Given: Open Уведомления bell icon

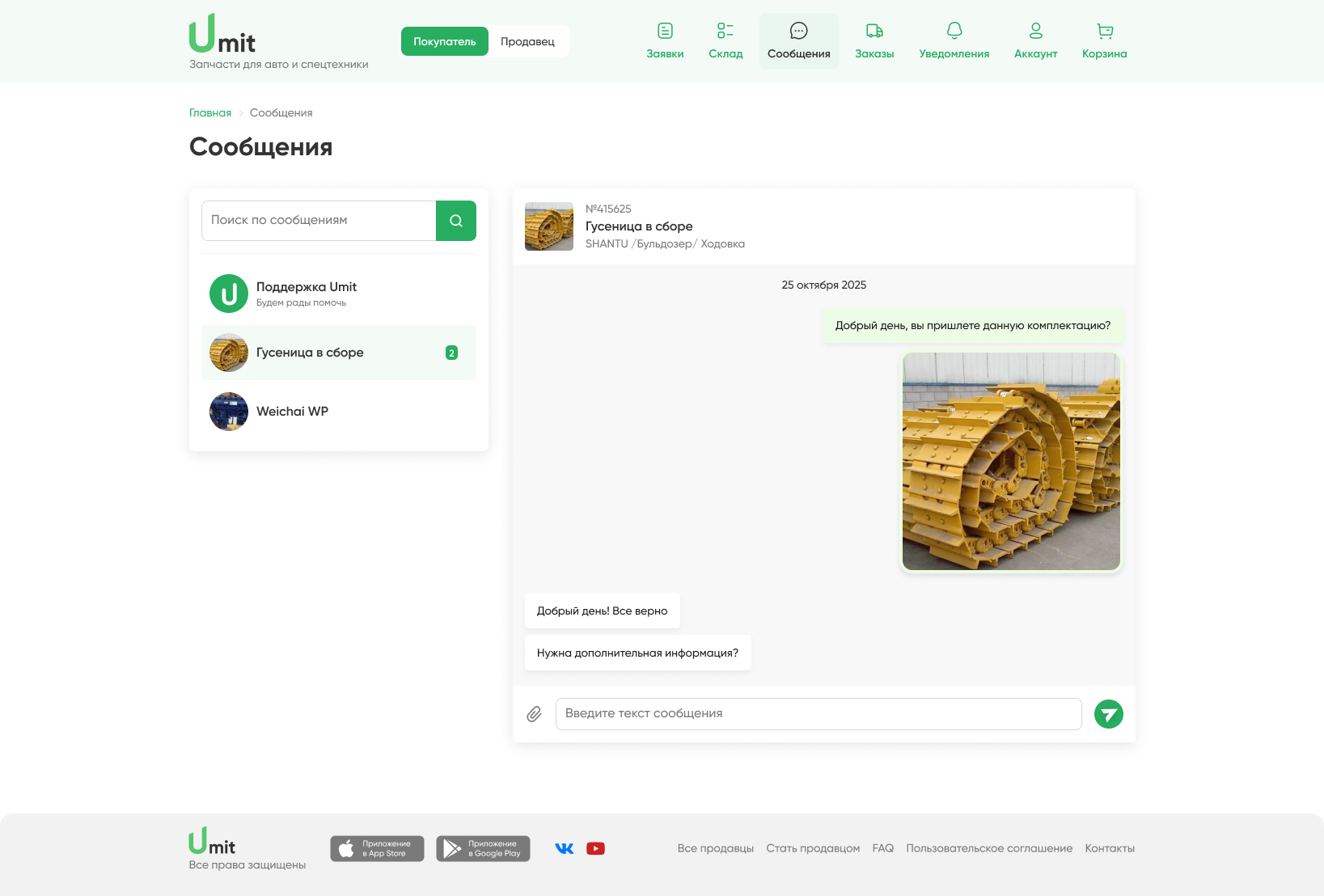Looking at the screenshot, I should point(954,31).
